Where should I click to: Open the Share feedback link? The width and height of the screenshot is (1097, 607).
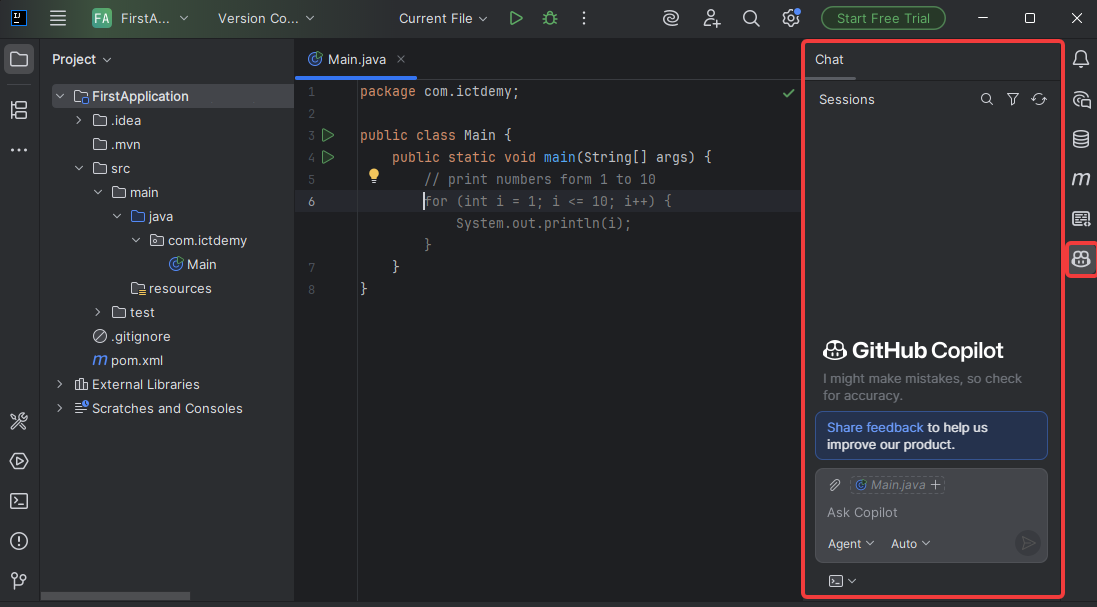(875, 427)
